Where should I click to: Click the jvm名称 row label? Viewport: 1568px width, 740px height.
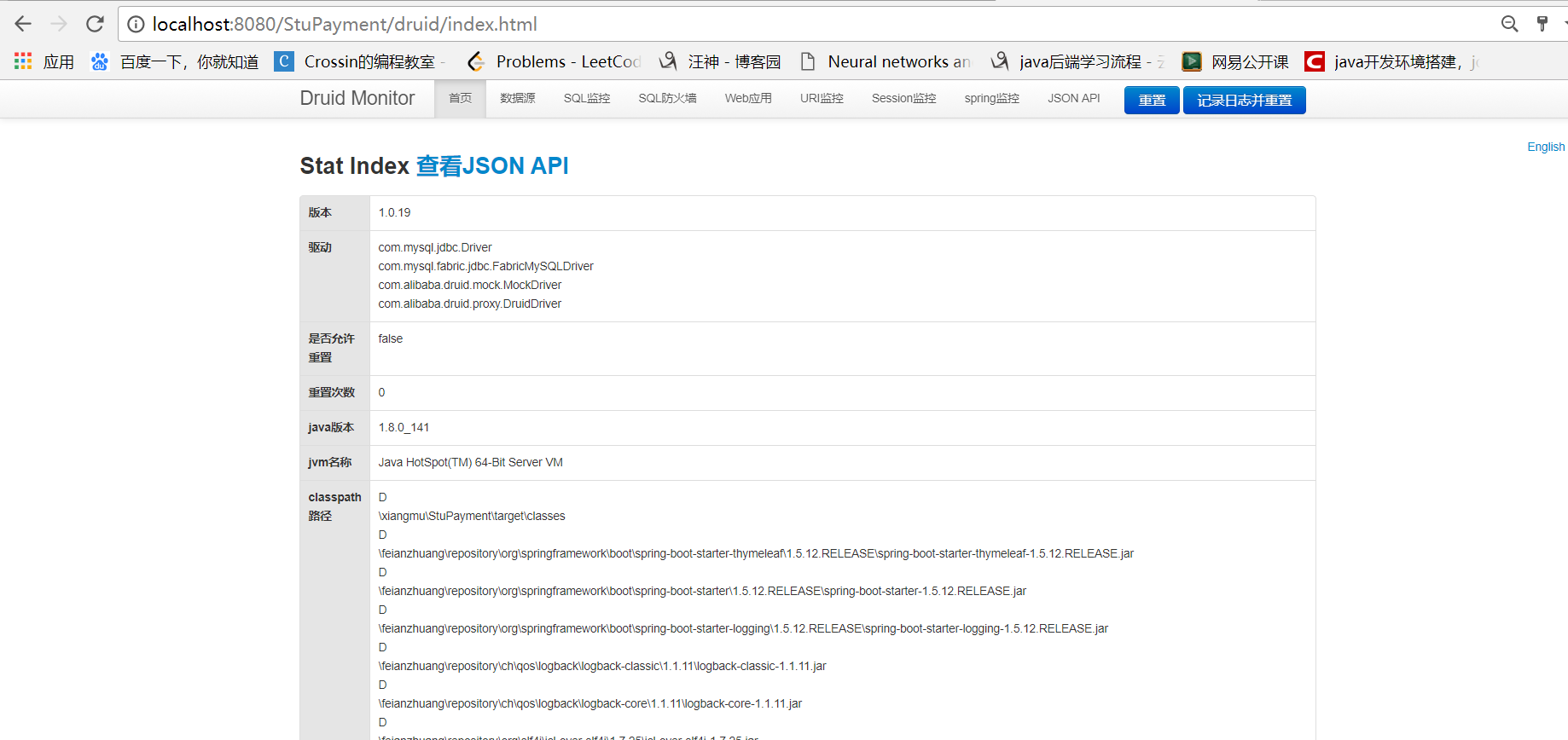330,462
